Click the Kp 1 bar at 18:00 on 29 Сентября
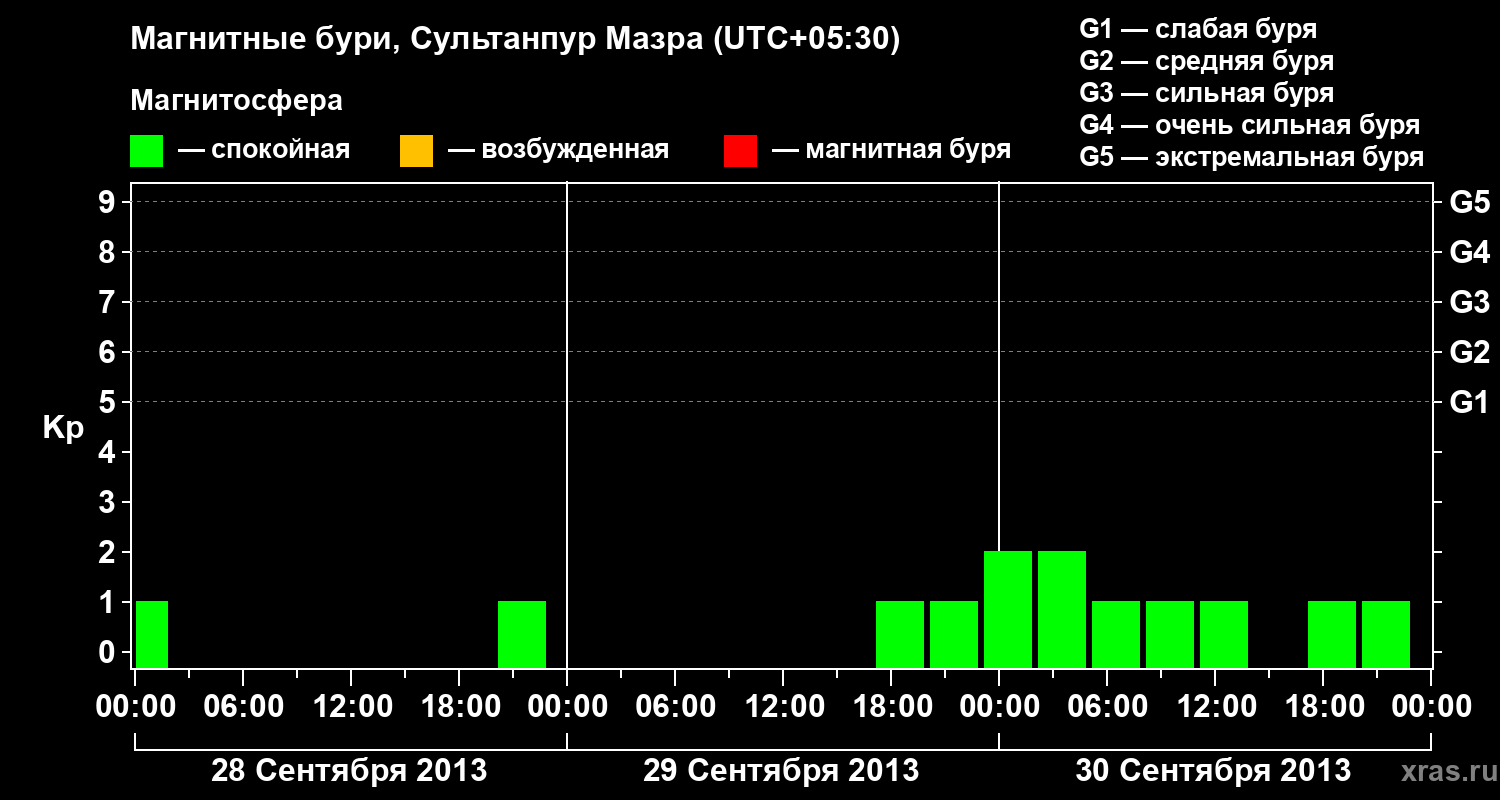This screenshot has height=800, width=1500. click(900, 634)
